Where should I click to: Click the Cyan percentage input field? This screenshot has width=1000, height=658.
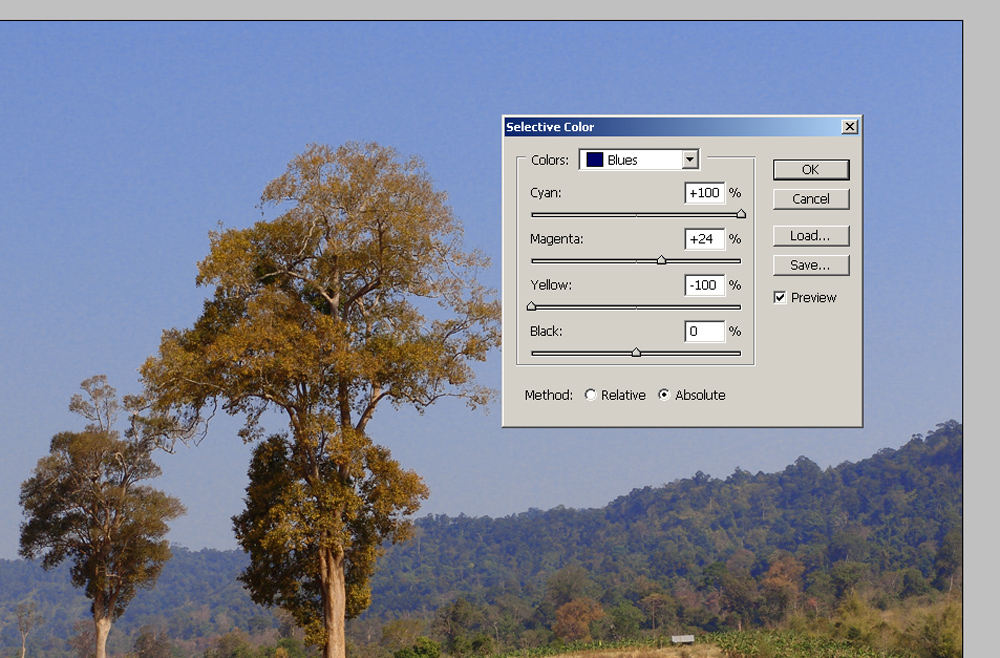[x=704, y=193]
